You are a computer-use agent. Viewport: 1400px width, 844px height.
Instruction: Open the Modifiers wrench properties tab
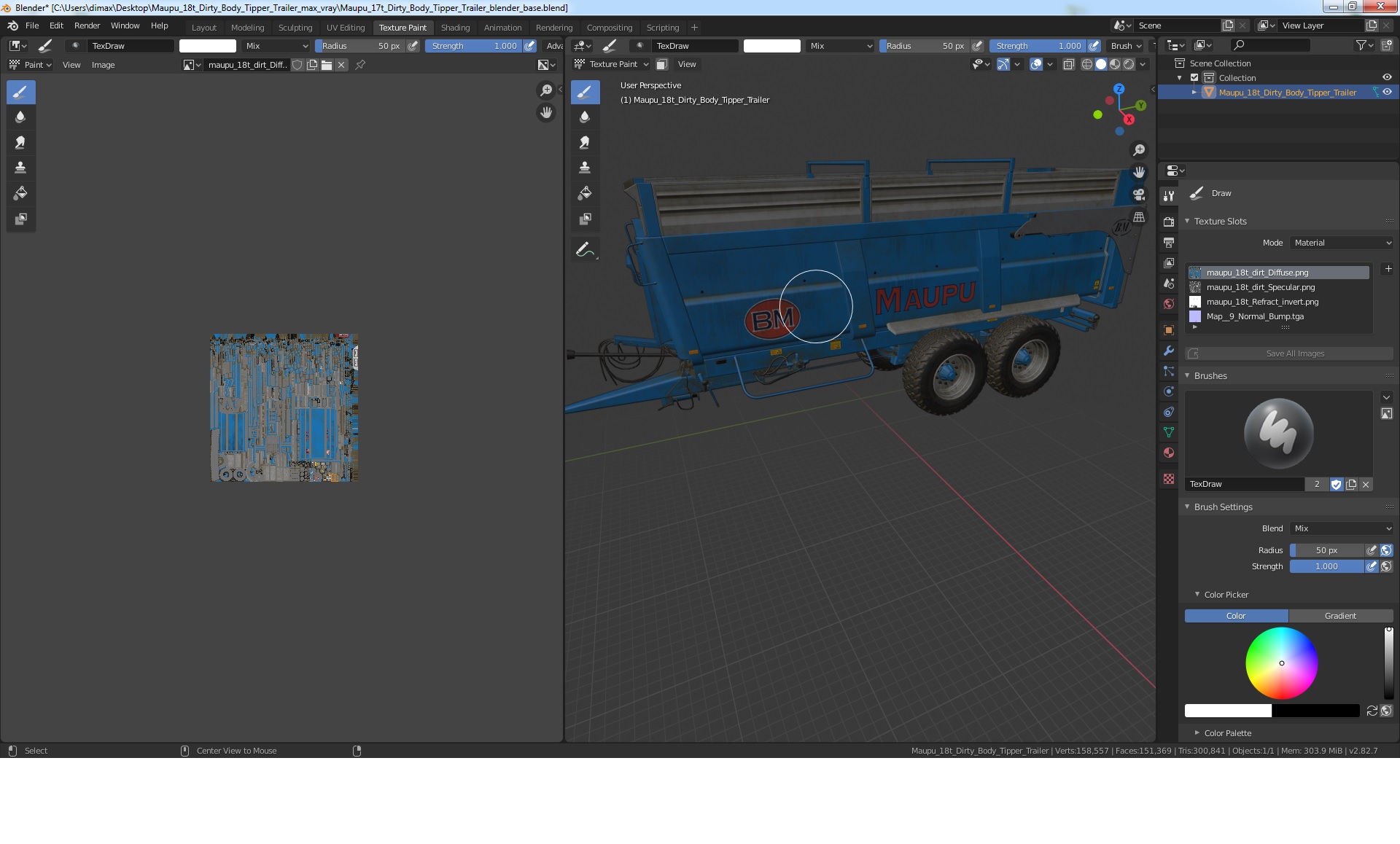1169,351
